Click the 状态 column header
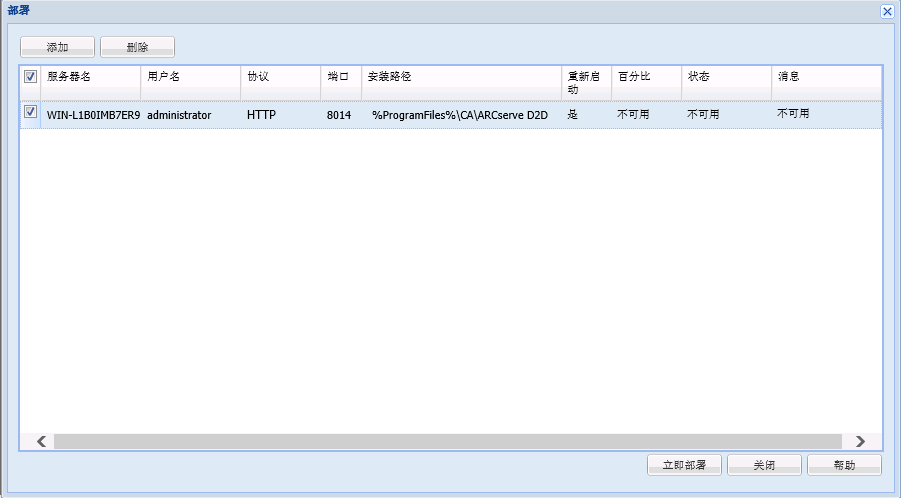The height and width of the screenshot is (500, 901). coord(726,83)
